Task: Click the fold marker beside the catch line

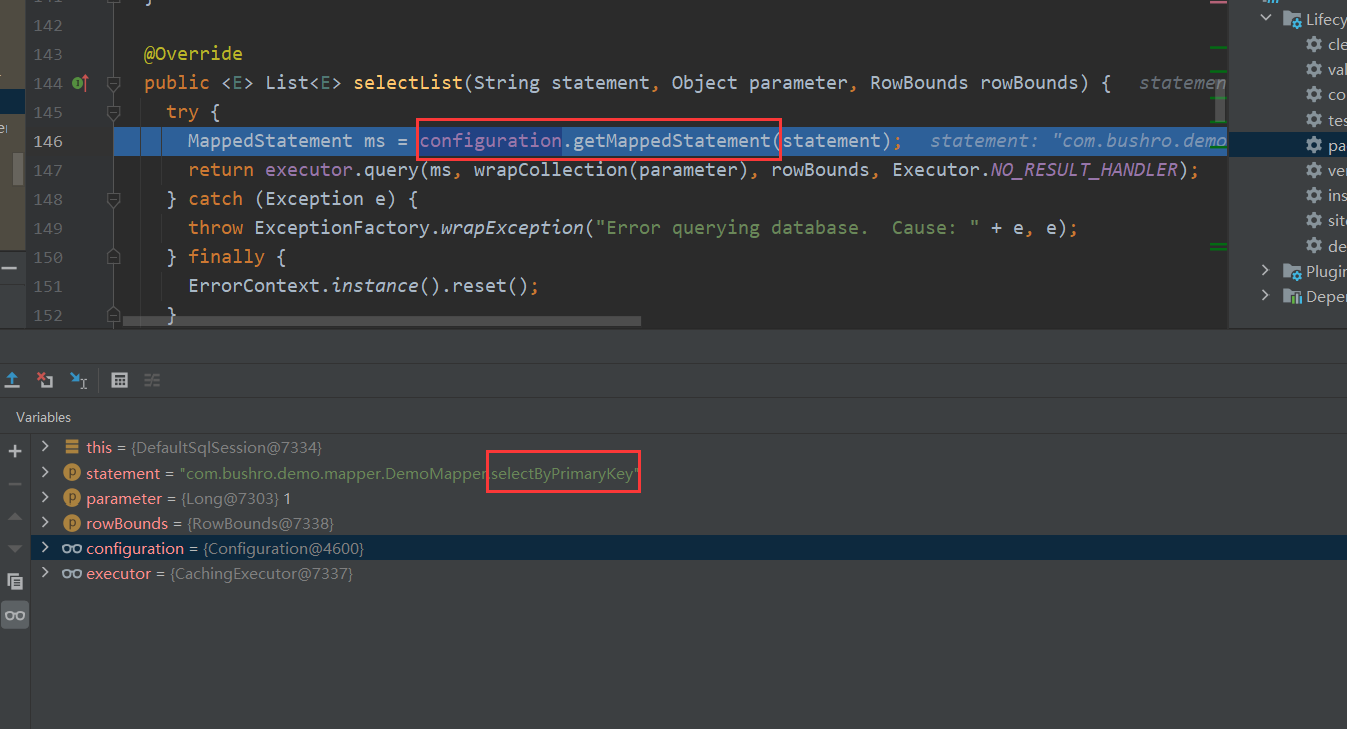Action: [113, 199]
